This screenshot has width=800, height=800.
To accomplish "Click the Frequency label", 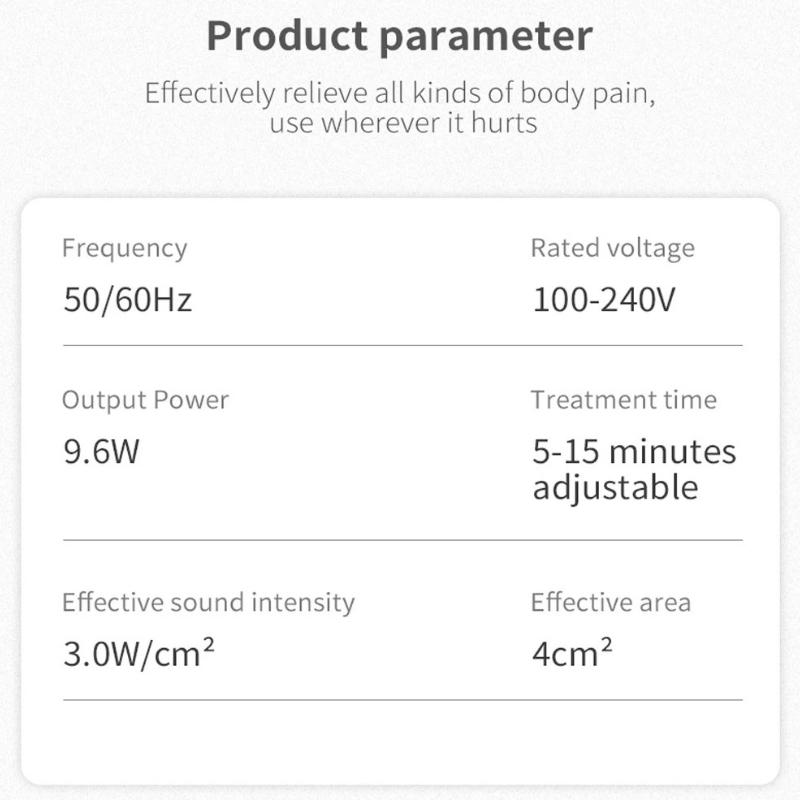I will 124,248.
